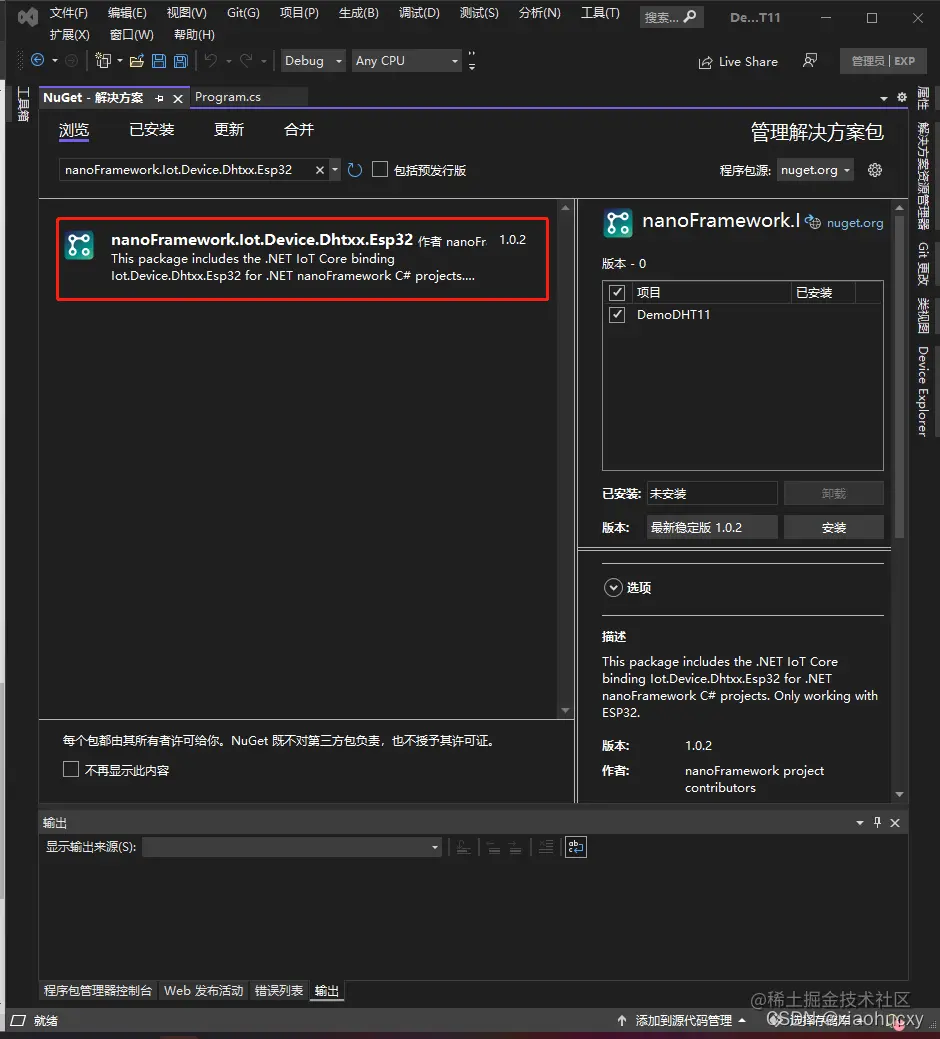The width and height of the screenshot is (940, 1039).
Task: Switch to the Updates (更新) tab
Action: [229, 130]
